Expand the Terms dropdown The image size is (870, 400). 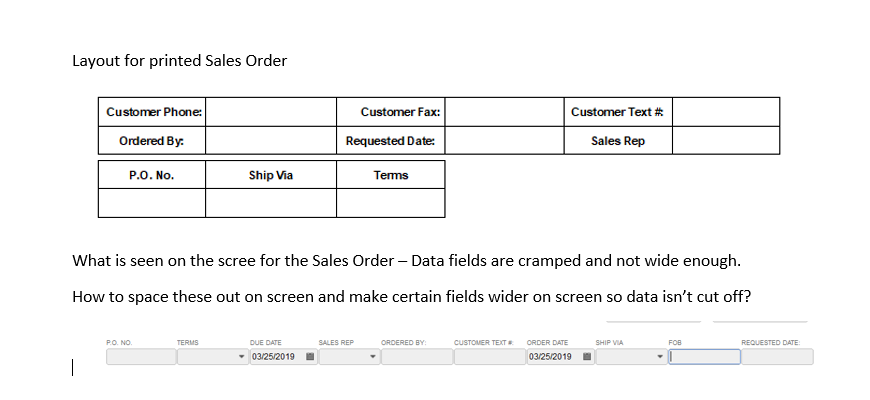coord(241,357)
